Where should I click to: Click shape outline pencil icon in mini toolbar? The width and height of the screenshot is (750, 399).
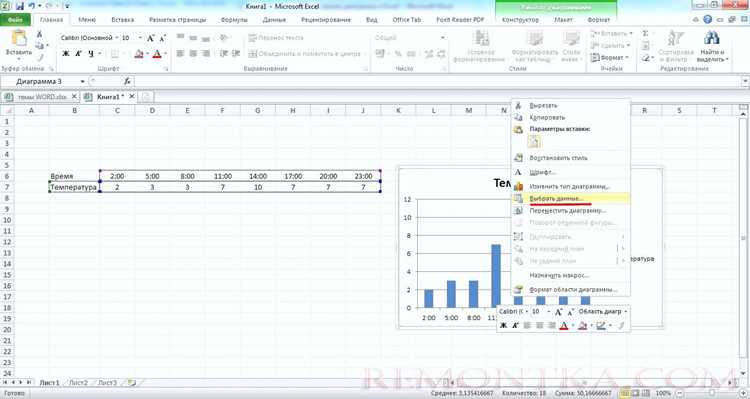601,325
